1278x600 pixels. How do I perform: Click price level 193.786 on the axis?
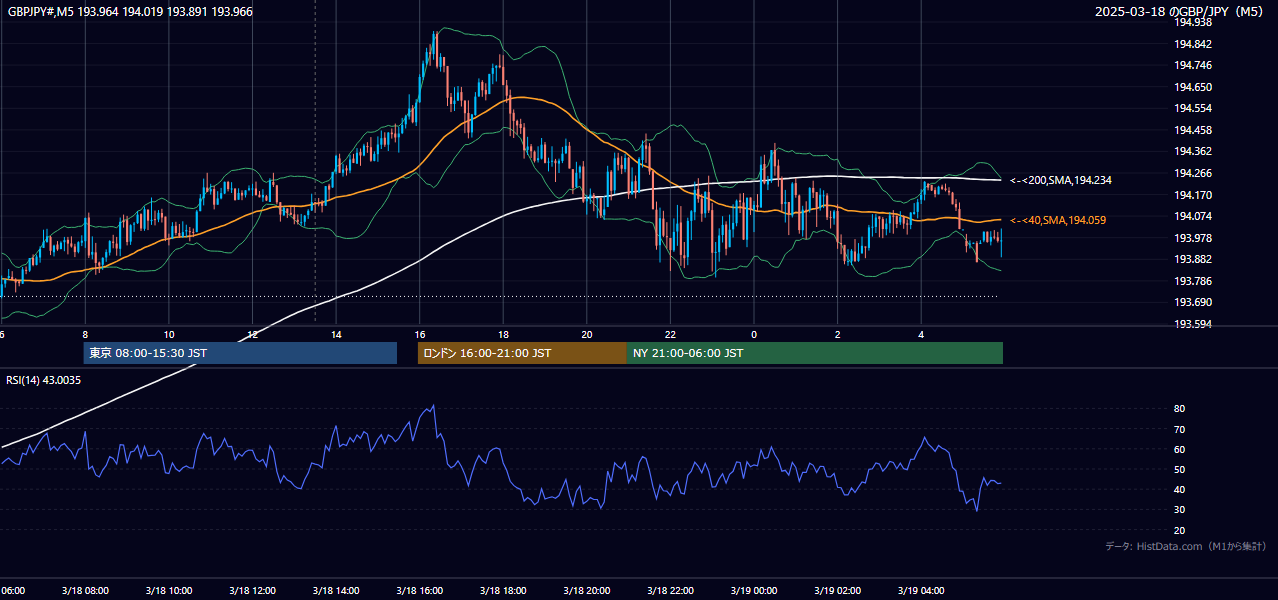1192,281
